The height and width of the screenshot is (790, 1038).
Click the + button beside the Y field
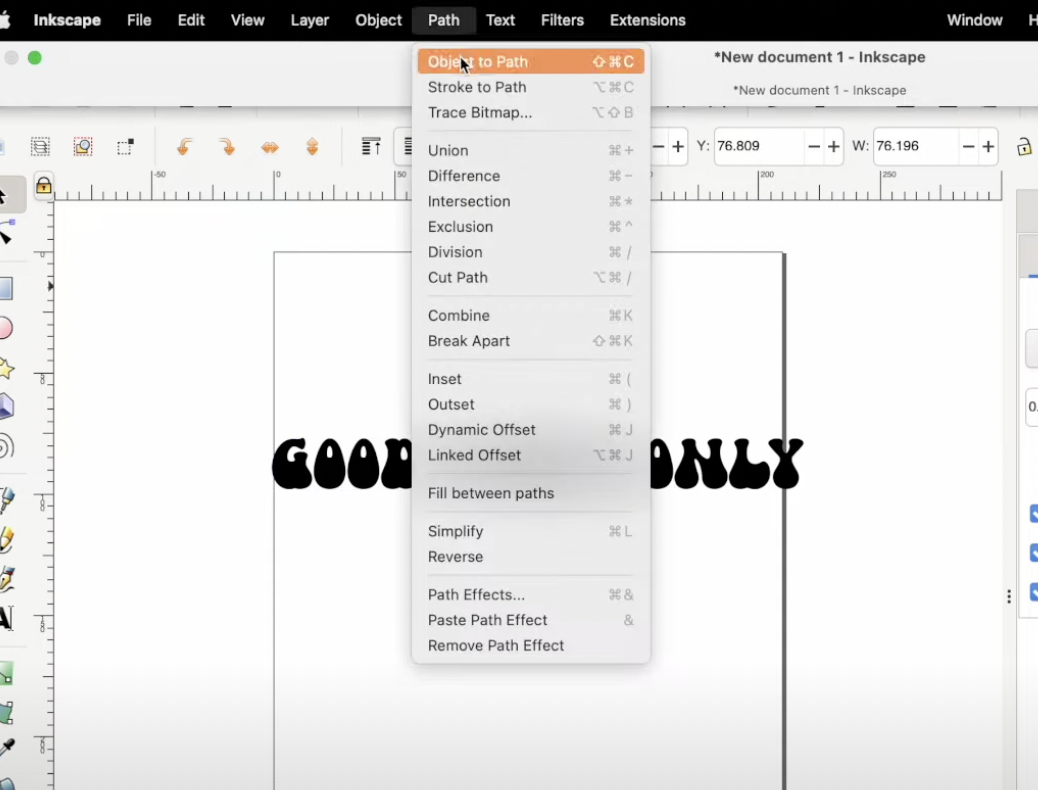pyautogui.click(x=832, y=147)
